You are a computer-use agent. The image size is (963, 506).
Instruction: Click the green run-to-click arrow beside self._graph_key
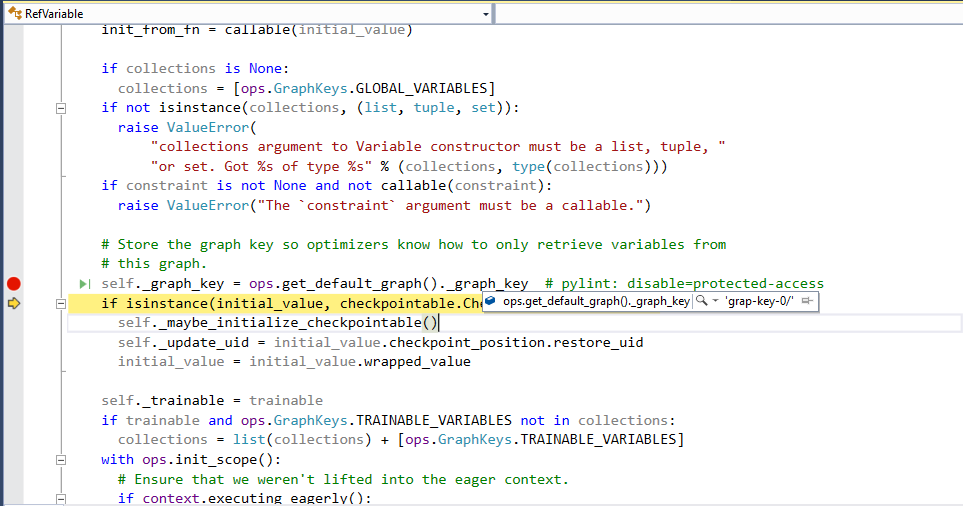pos(85,284)
